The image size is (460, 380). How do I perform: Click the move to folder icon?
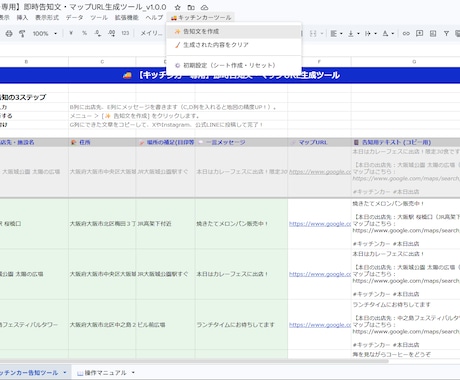click(x=191, y=7)
